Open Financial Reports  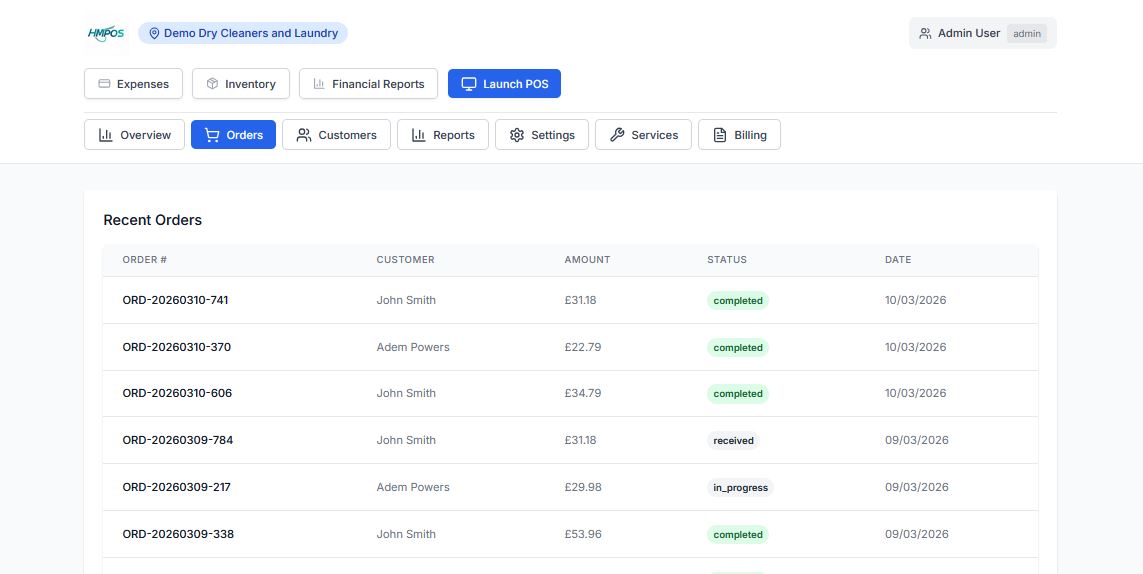click(369, 83)
